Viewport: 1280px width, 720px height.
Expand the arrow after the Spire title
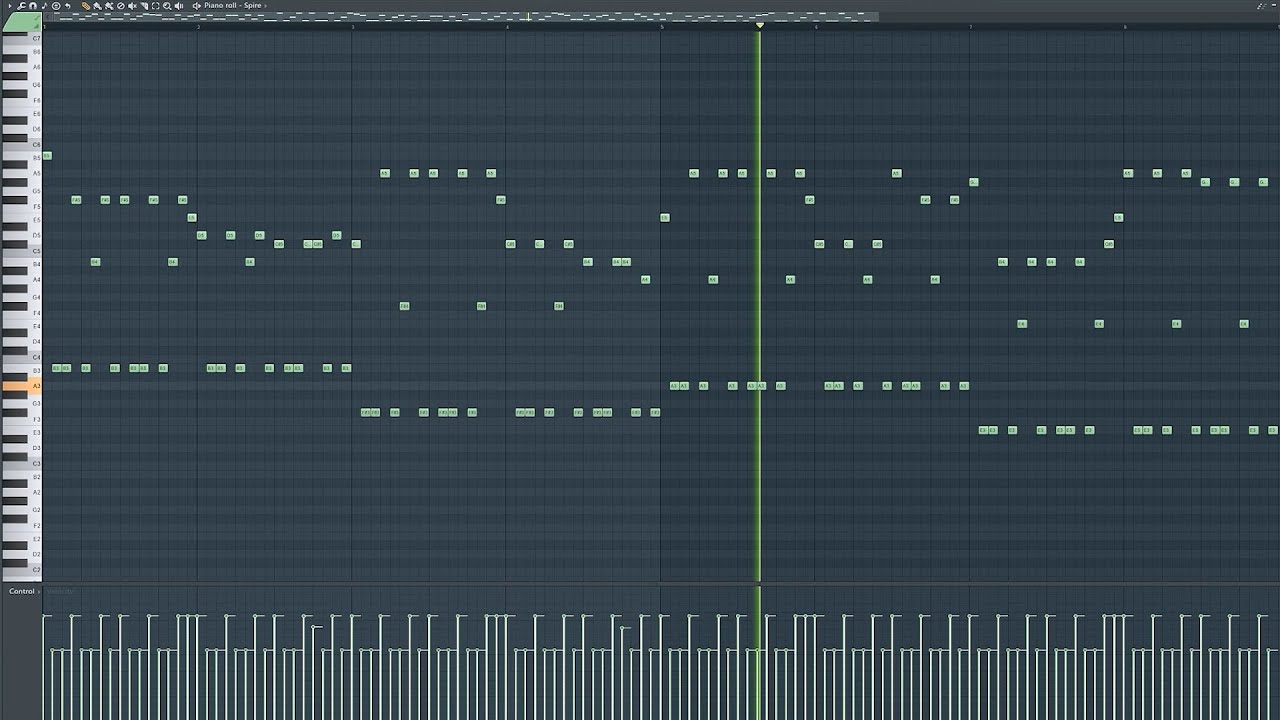[x=265, y=6]
